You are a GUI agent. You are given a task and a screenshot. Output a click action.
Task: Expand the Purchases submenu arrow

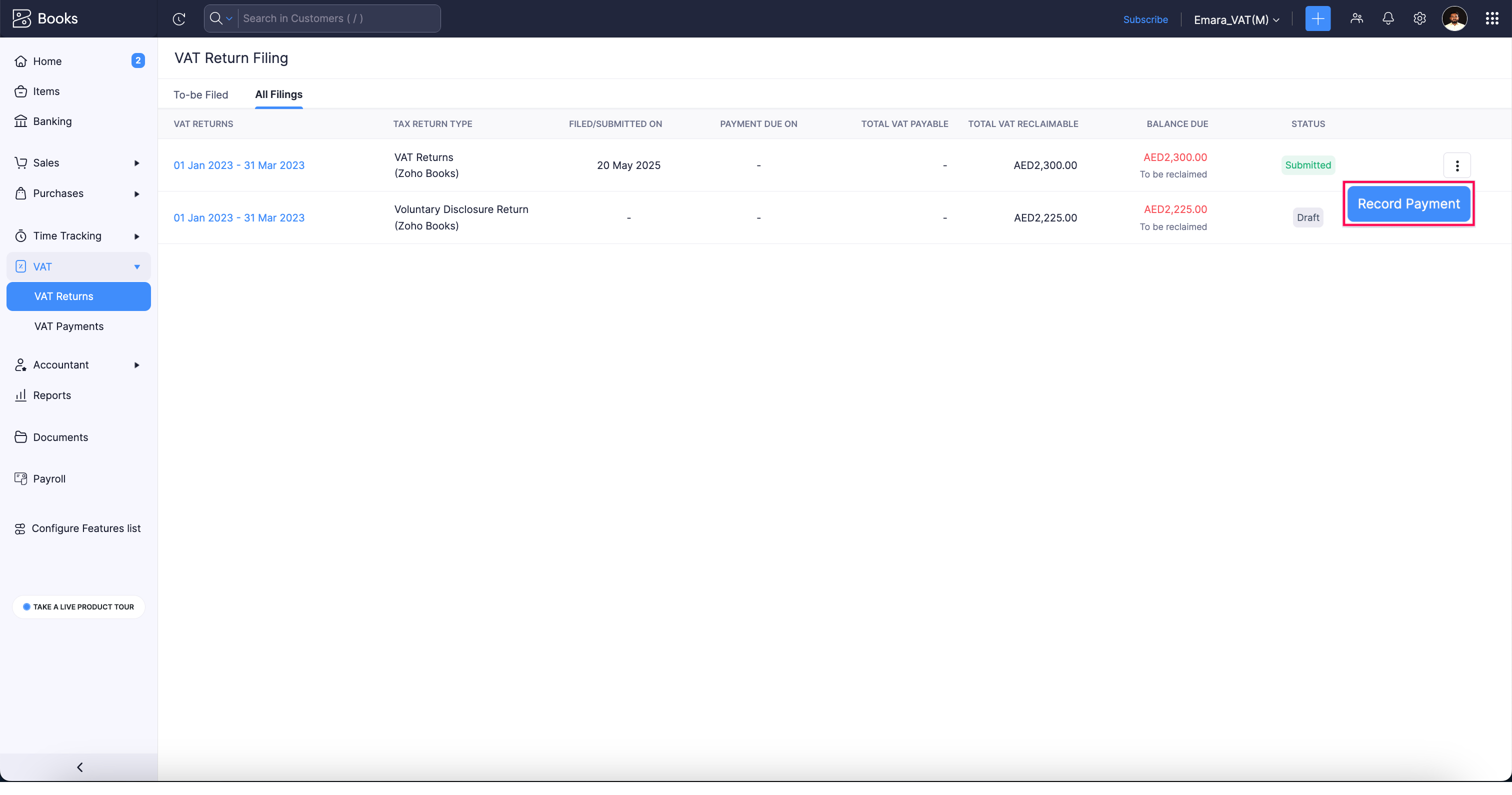[x=137, y=194]
